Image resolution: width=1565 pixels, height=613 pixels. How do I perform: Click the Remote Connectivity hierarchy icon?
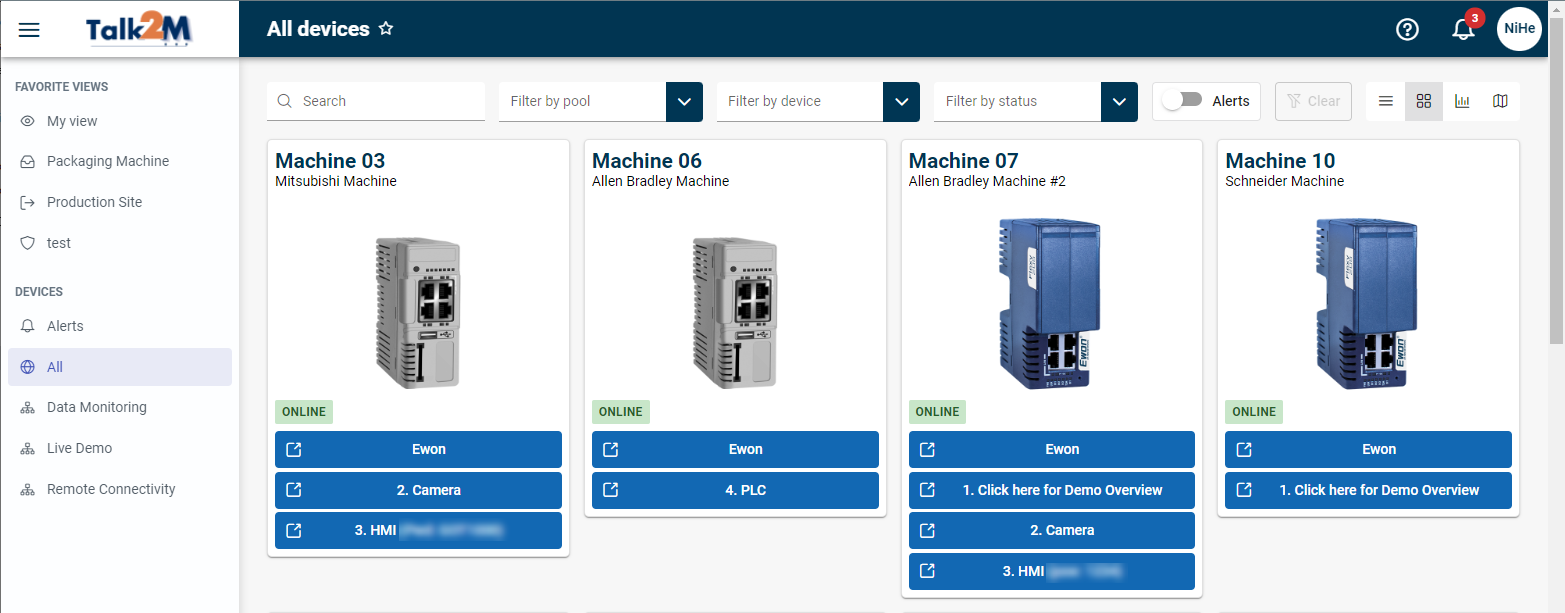pyautogui.click(x=28, y=489)
